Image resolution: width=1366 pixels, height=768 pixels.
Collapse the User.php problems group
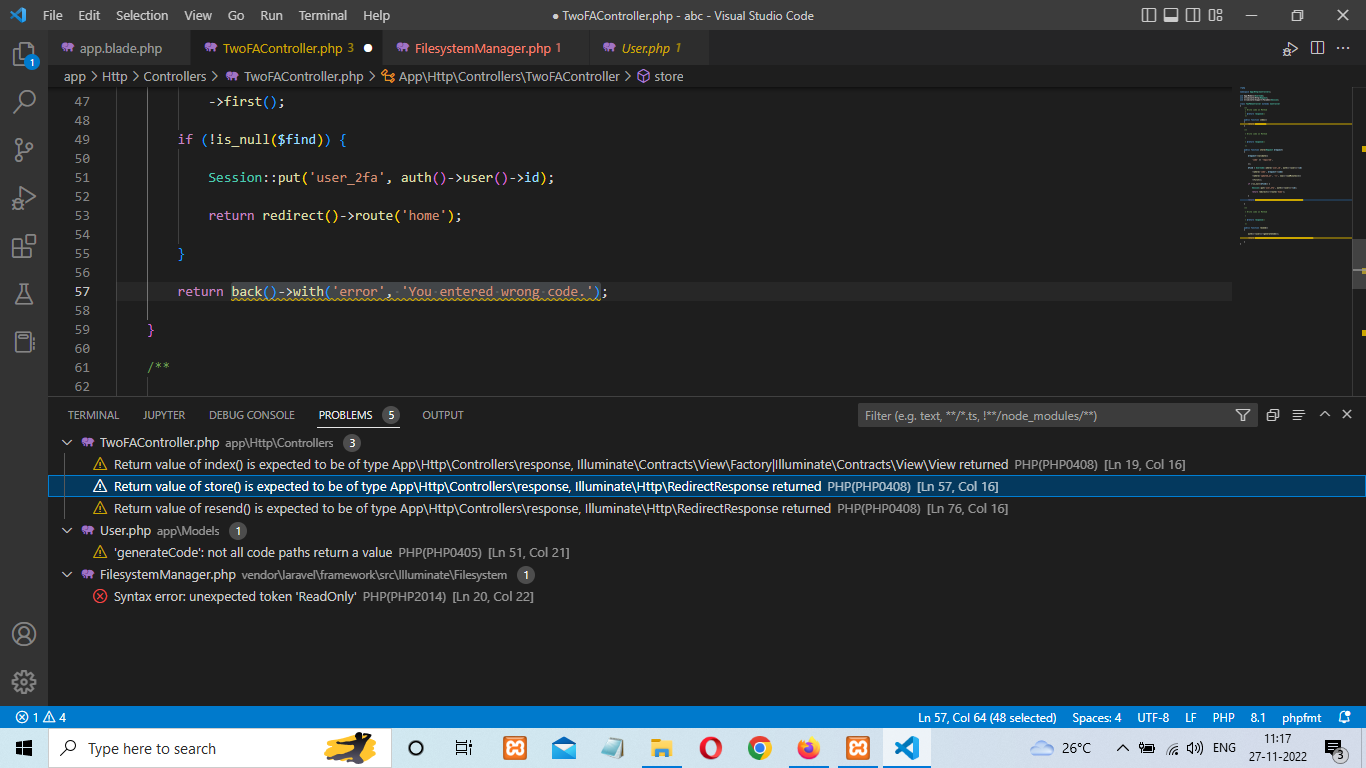(67, 531)
